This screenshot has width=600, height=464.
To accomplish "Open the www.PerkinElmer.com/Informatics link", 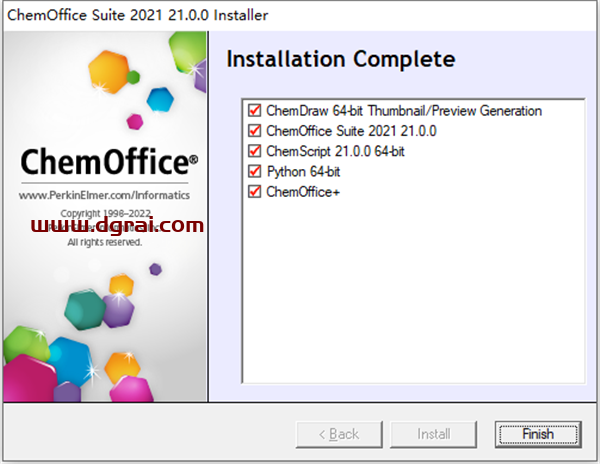I will click(x=104, y=195).
